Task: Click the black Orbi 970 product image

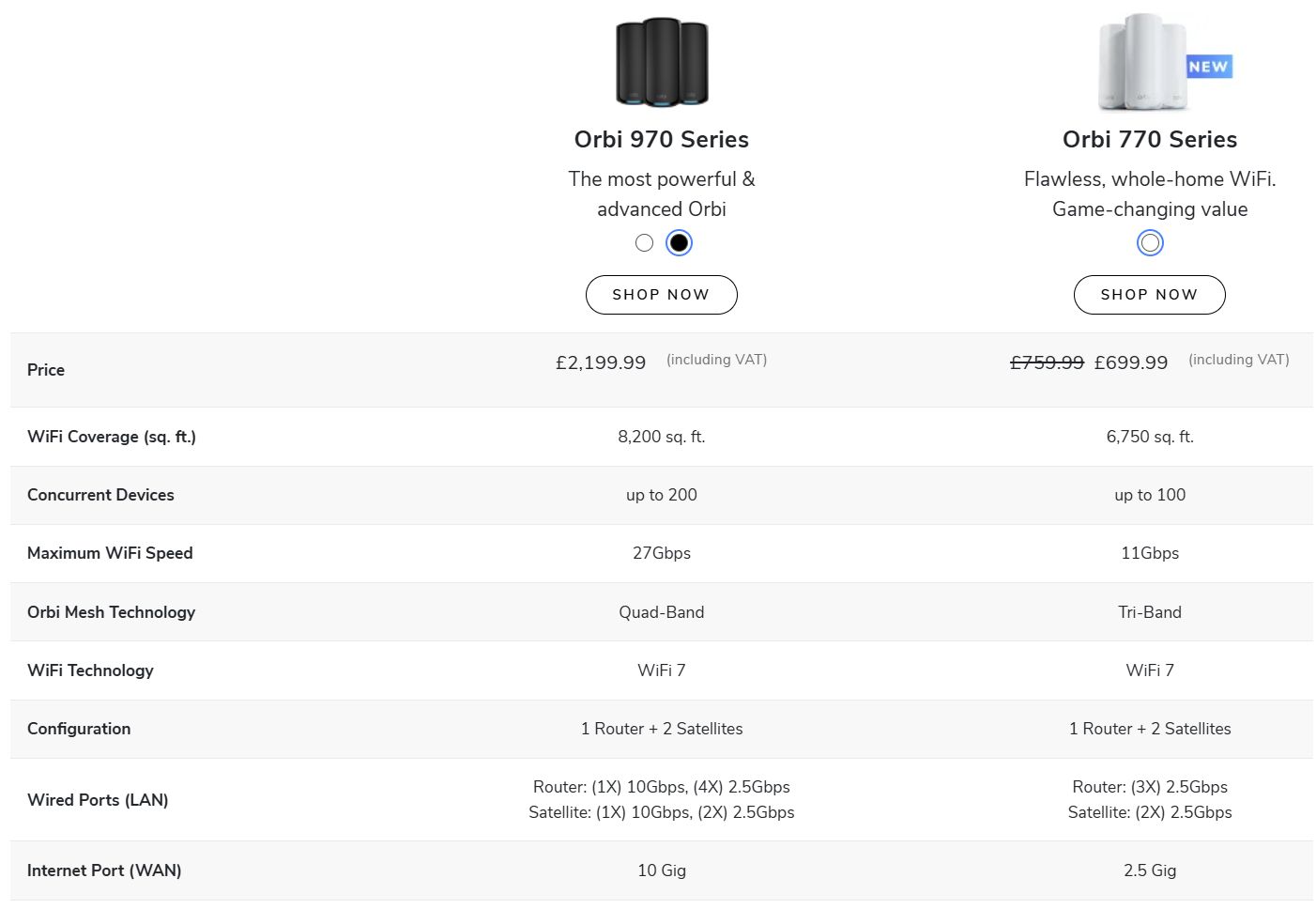Action: (662, 62)
